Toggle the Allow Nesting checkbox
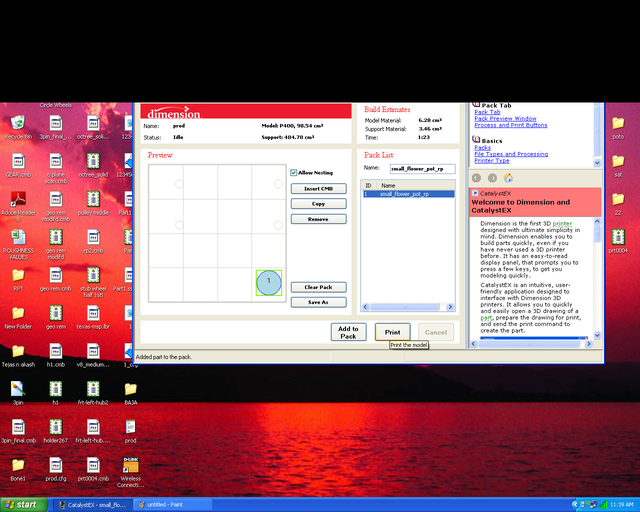640x512 pixels. [x=293, y=173]
